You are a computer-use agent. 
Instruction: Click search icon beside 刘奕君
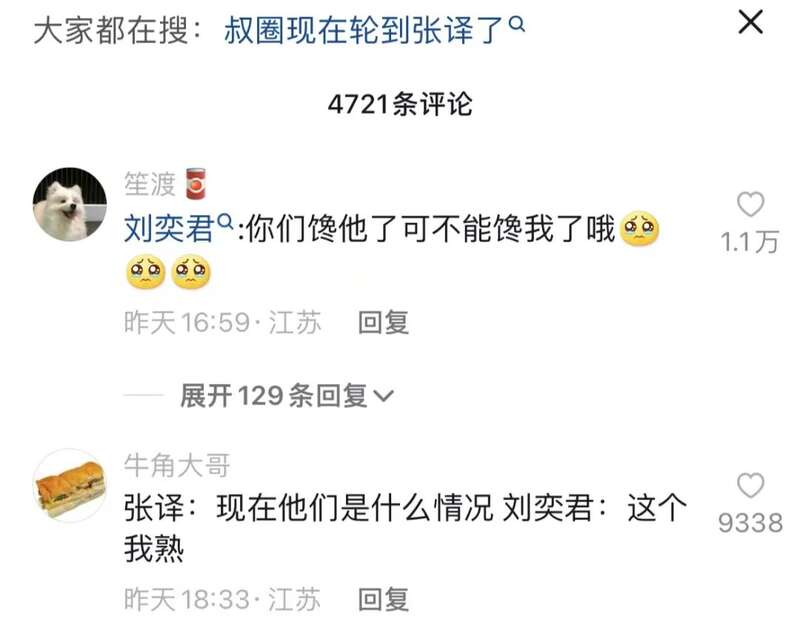225,221
